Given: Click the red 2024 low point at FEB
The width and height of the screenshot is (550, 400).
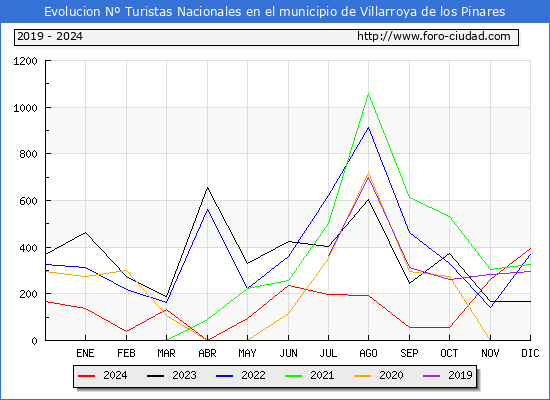Looking at the screenshot, I should pyautogui.click(x=126, y=331).
